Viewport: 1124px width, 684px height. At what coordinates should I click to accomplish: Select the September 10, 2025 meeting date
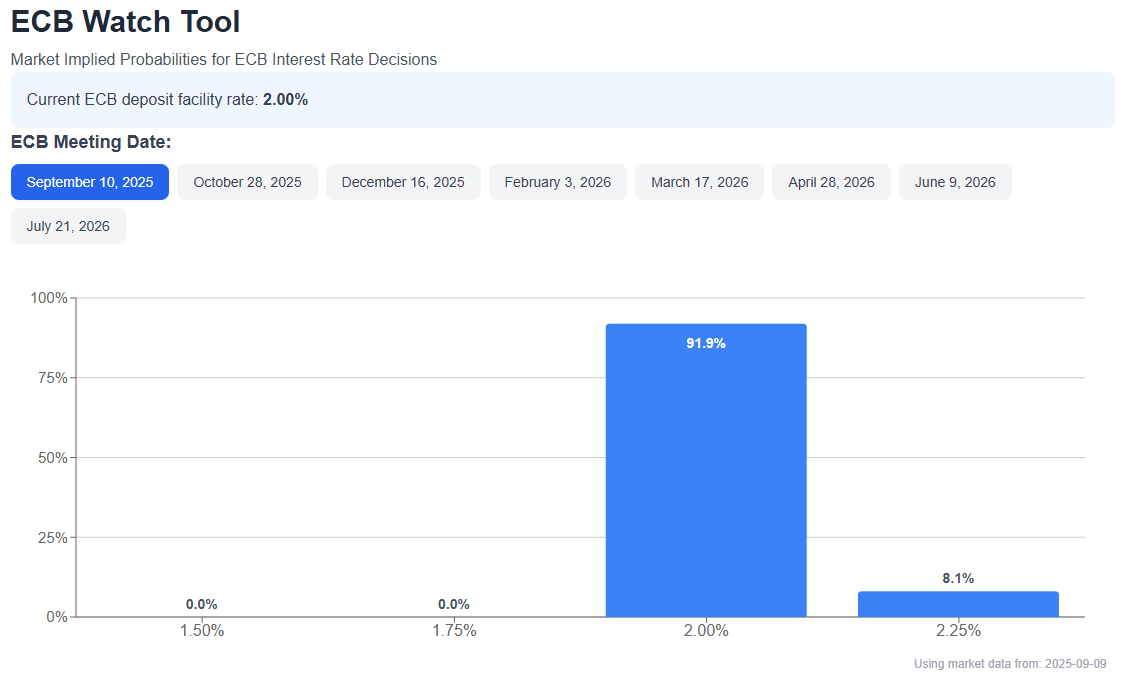pyautogui.click(x=90, y=182)
